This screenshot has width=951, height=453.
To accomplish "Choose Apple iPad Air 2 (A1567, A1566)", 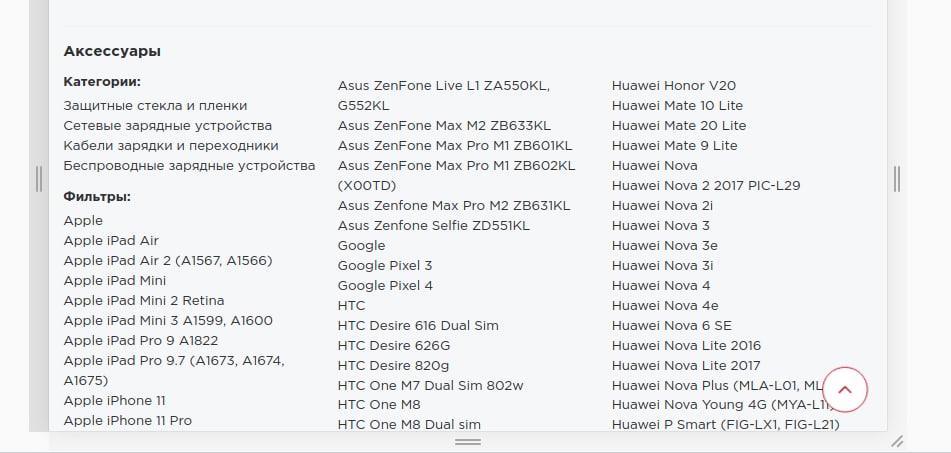I will point(168,261).
